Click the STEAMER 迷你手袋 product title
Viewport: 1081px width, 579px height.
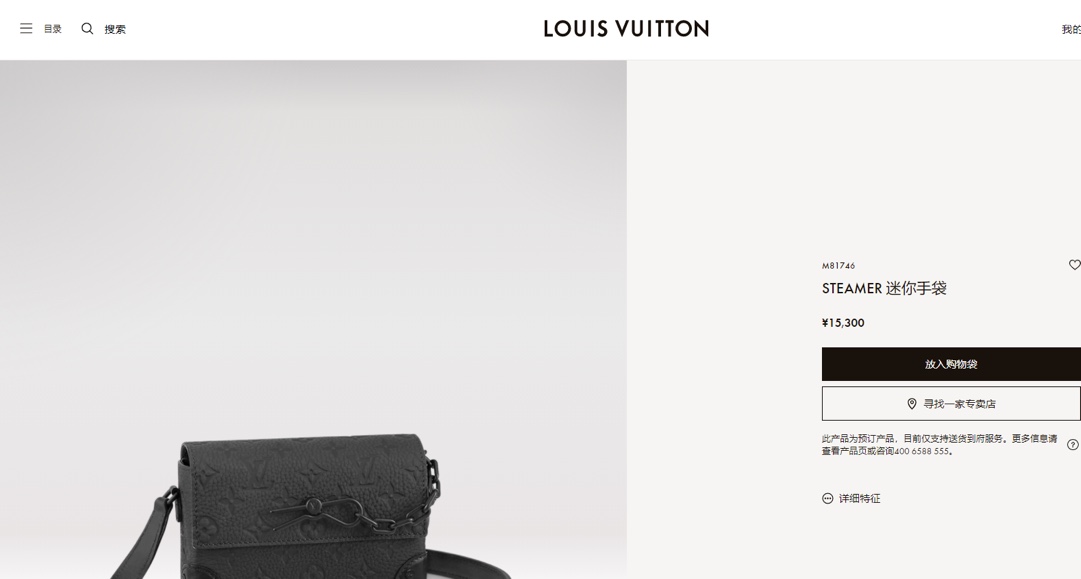884,288
